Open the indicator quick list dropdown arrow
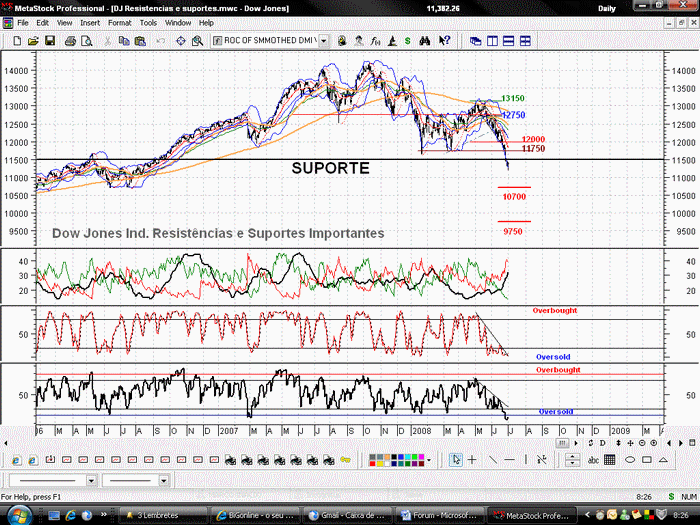 click(324, 41)
